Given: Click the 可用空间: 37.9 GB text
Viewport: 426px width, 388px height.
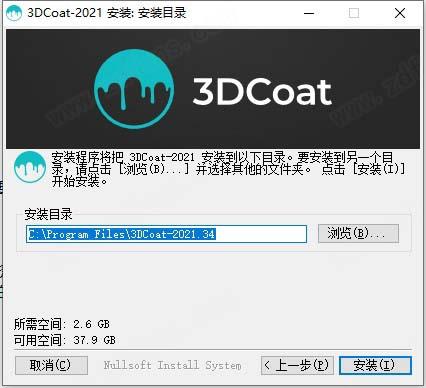Looking at the screenshot, I should click(x=65, y=340).
